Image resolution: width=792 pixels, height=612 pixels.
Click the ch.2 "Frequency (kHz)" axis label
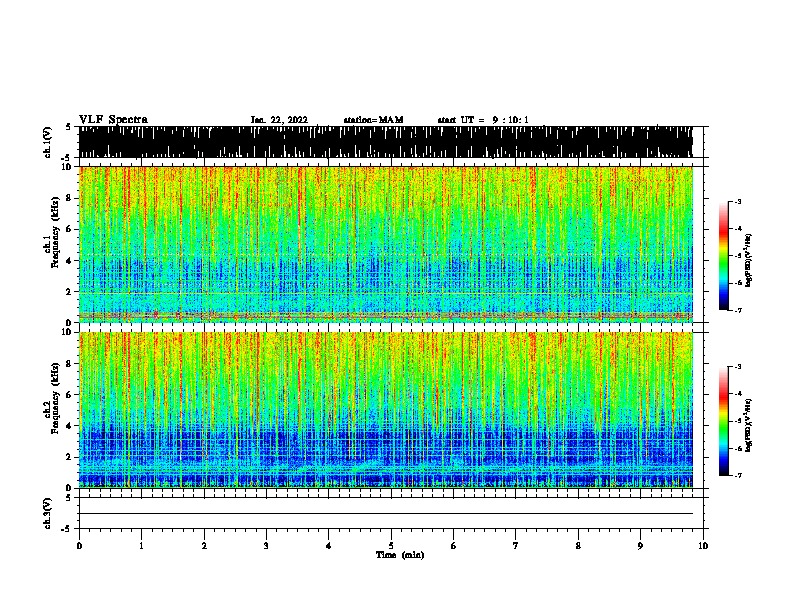(x=54, y=398)
